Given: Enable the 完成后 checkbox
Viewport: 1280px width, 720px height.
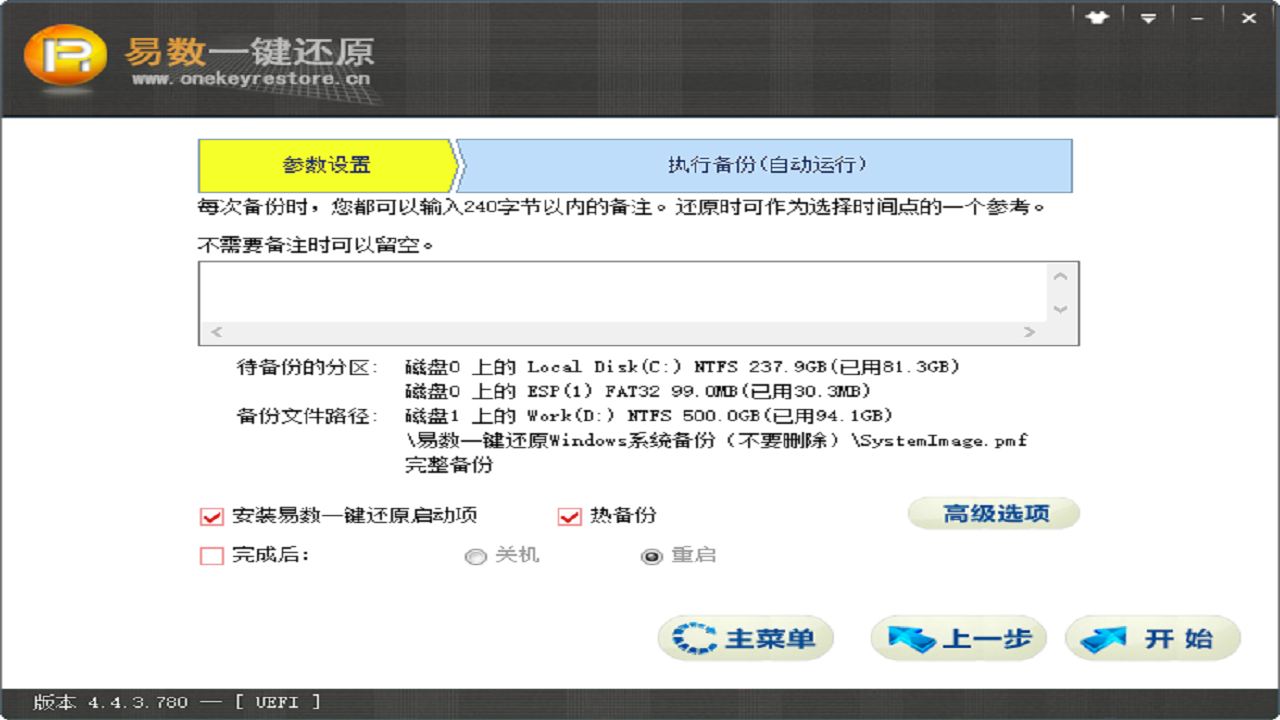Looking at the screenshot, I should (x=211, y=556).
